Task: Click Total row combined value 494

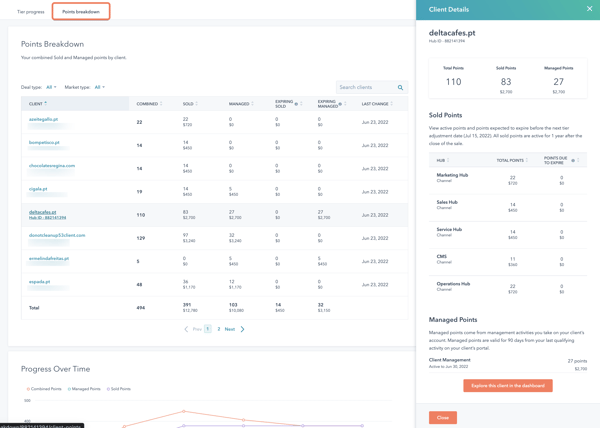Action: tap(141, 308)
